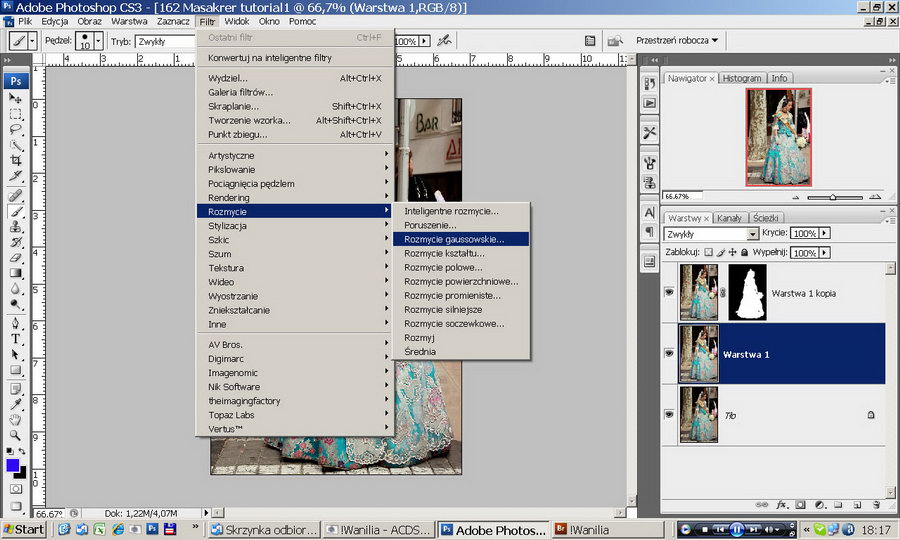The image size is (900, 540).
Task: Click the Windows Start button
Action: coord(23,529)
